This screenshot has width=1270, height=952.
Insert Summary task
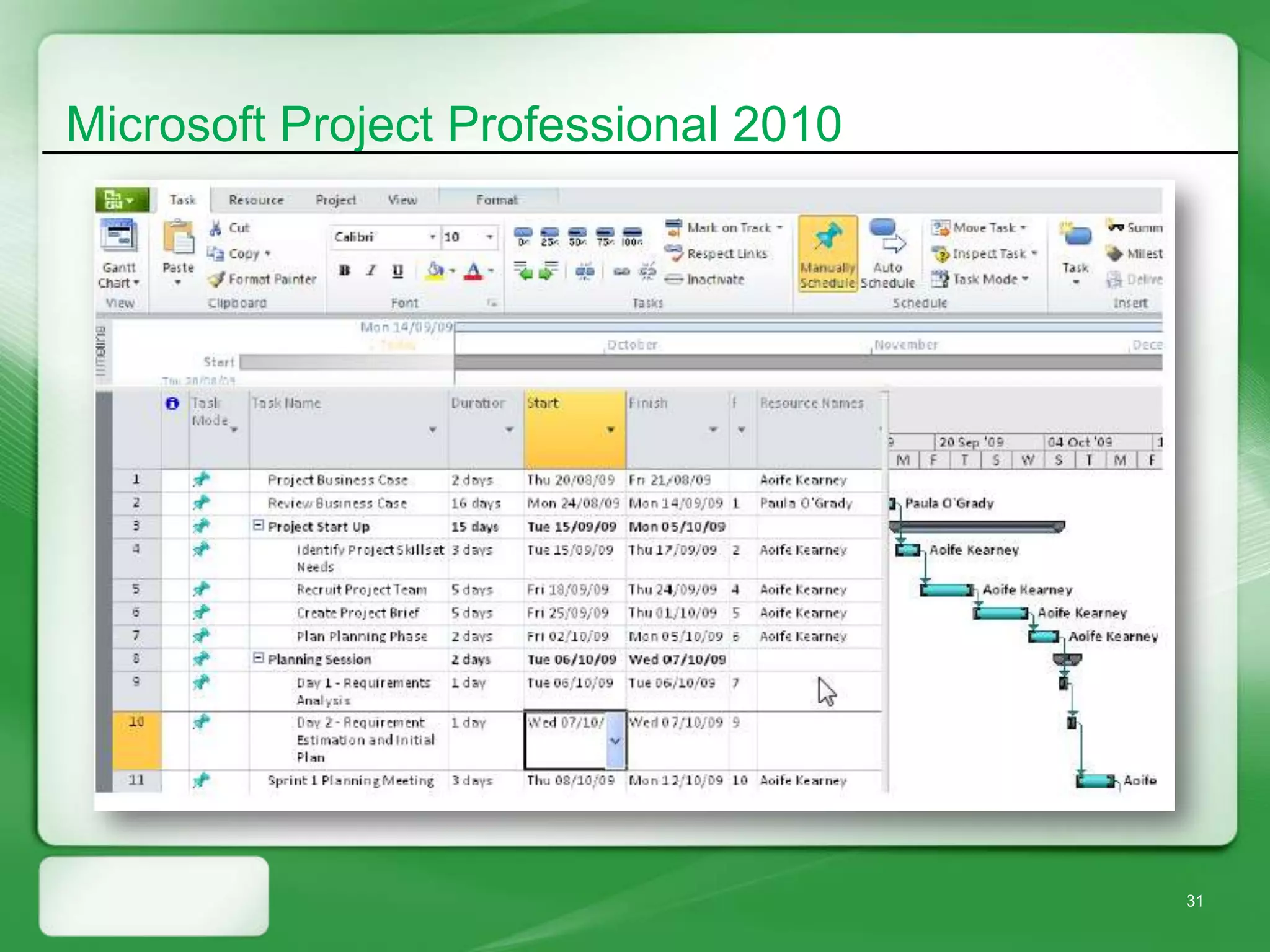tap(1134, 227)
